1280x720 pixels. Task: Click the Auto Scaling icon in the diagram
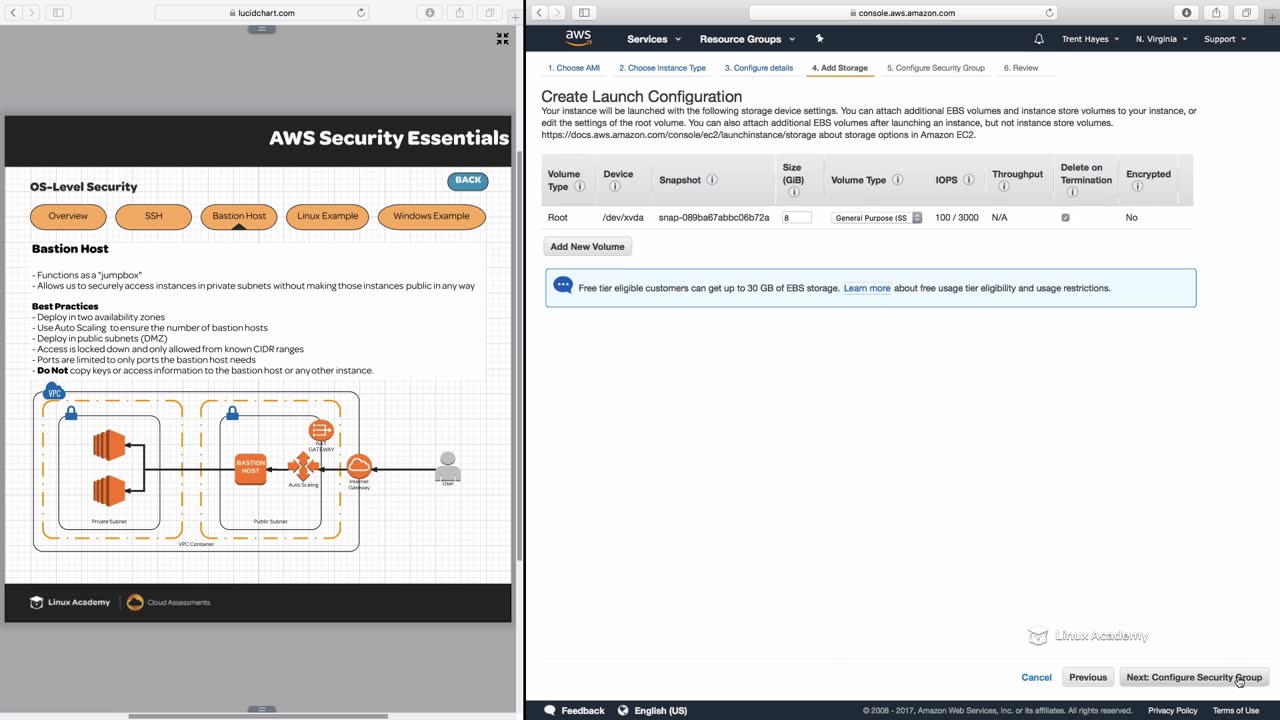tap(303, 466)
